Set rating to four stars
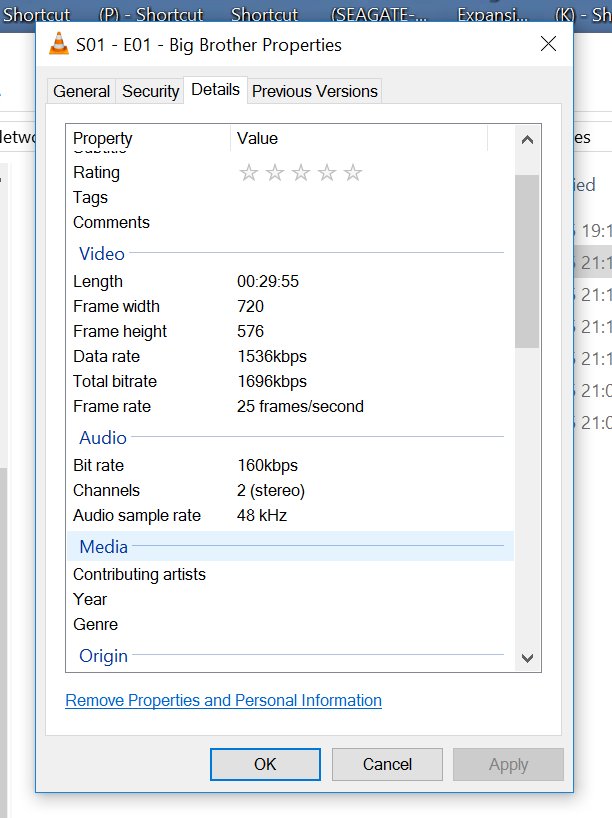Viewport: 612px width, 818px height. tap(327, 173)
